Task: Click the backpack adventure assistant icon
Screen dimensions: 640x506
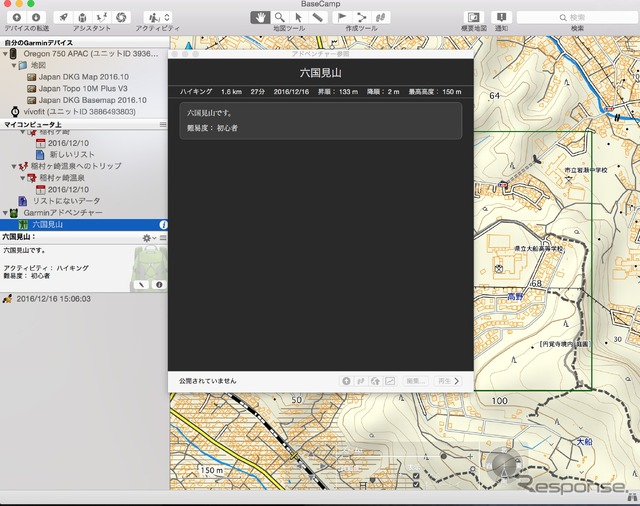Action: [x=82, y=17]
